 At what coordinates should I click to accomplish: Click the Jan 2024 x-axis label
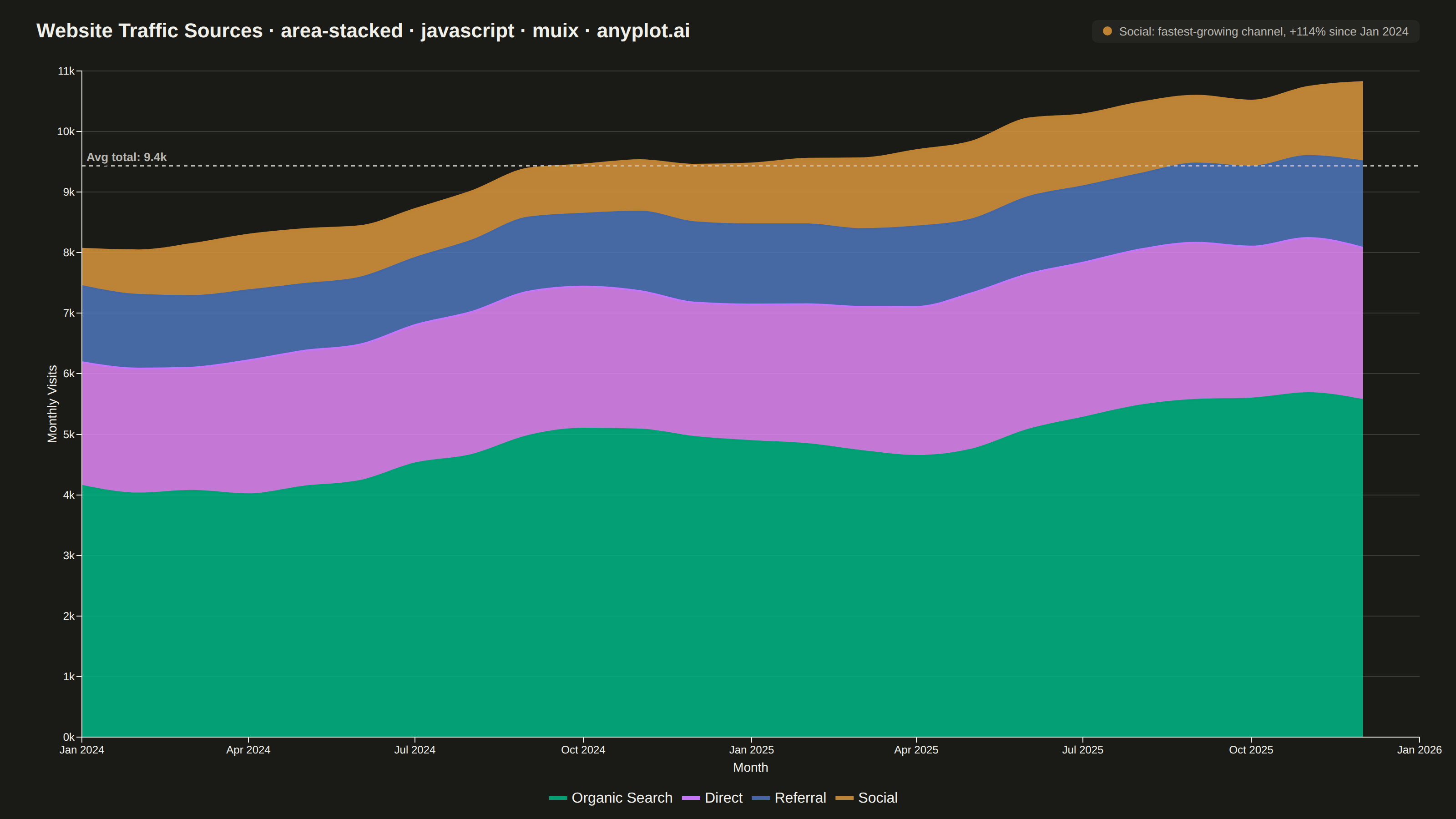82,750
